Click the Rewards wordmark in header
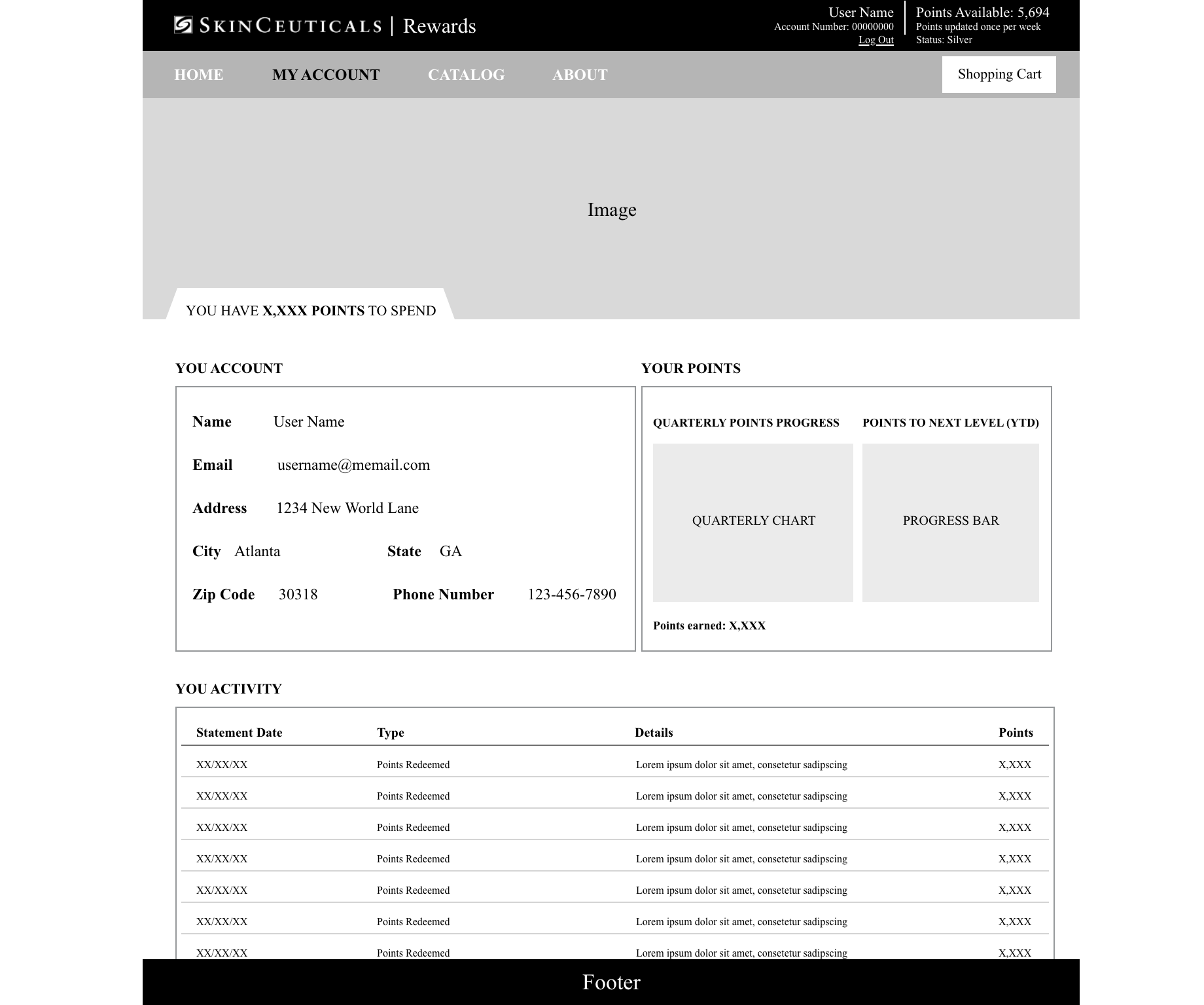 (440, 26)
